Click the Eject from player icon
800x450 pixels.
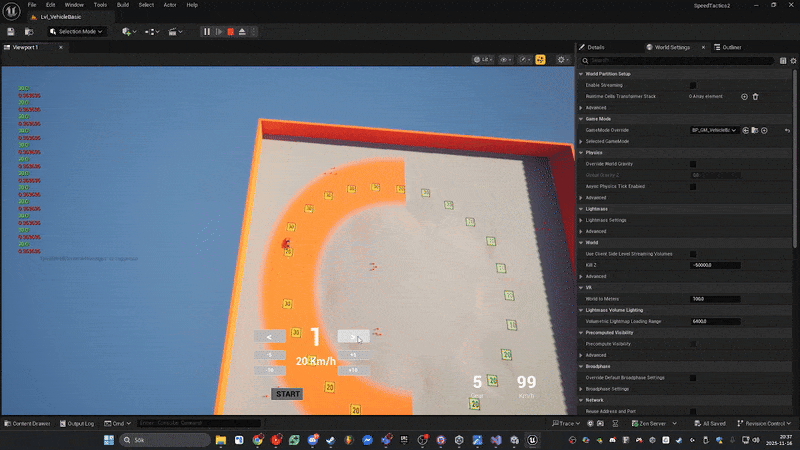(241, 31)
